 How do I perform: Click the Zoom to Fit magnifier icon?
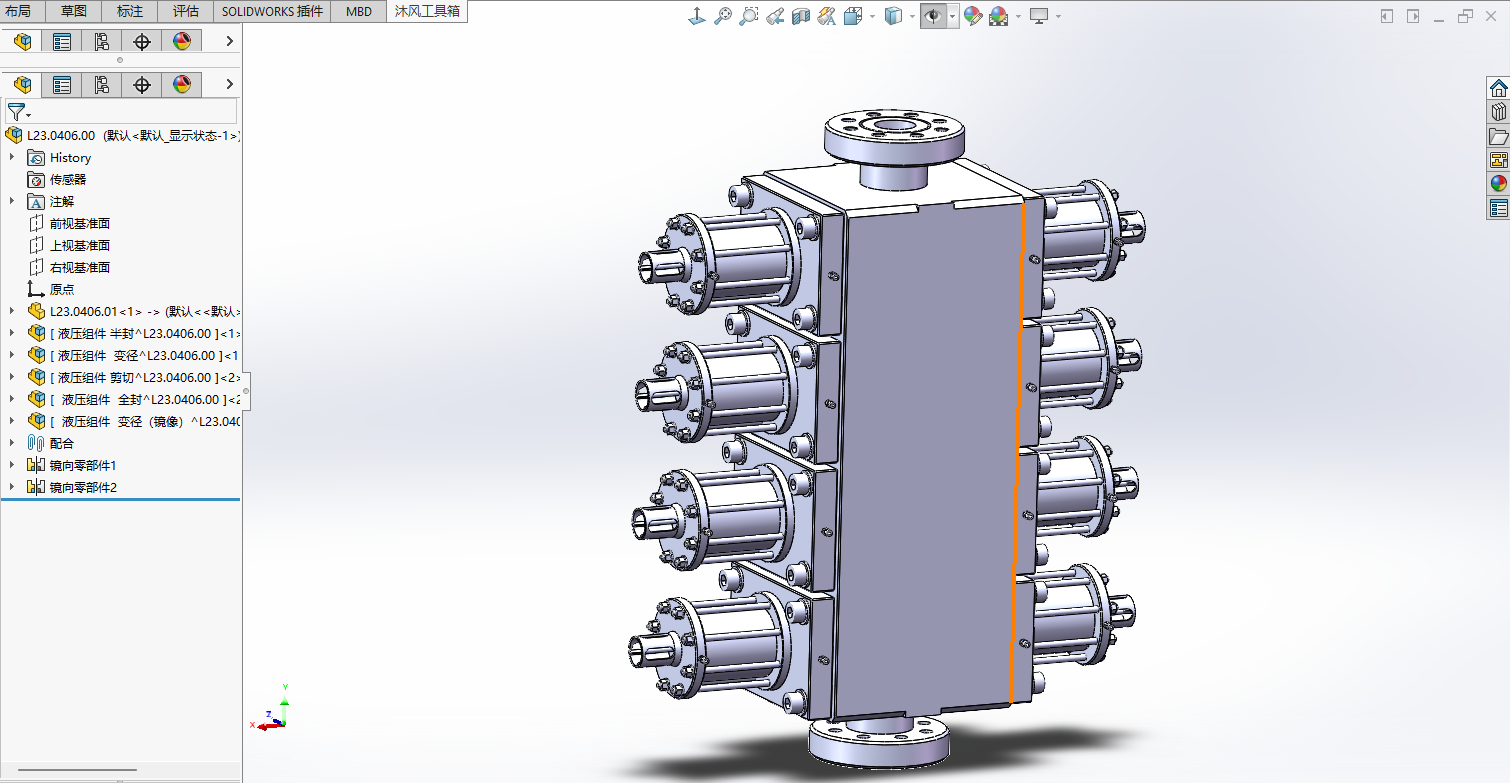tap(723, 16)
